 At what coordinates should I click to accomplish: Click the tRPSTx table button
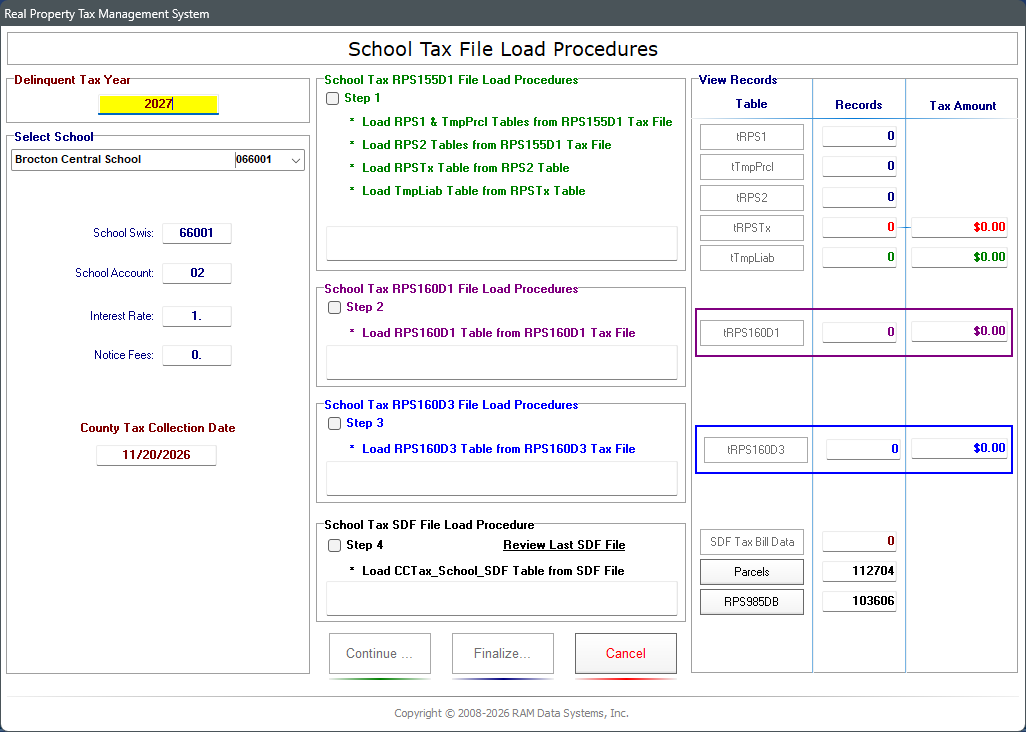[752, 228]
